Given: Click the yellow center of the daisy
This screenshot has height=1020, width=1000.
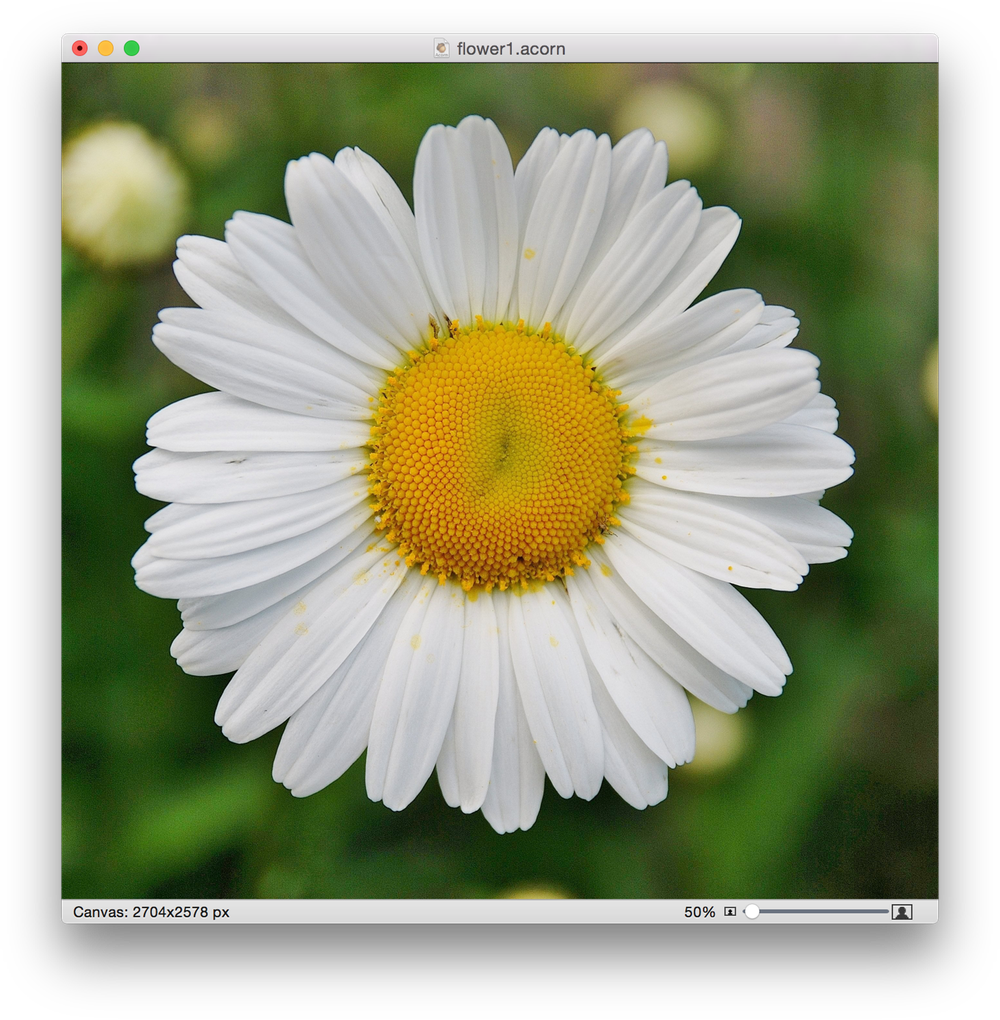Looking at the screenshot, I should click(x=498, y=455).
